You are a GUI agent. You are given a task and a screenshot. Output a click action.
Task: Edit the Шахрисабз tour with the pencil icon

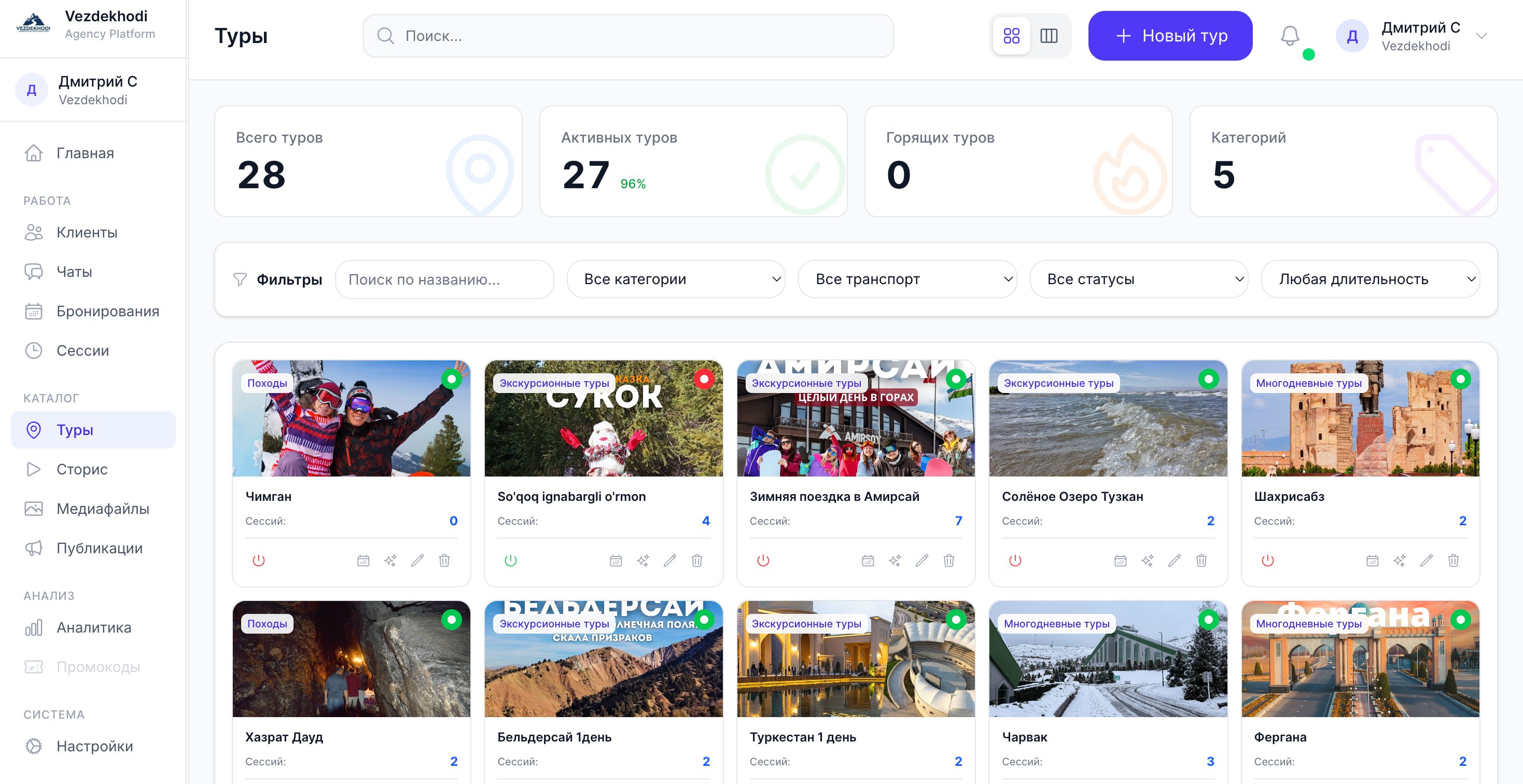point(1427,561)
